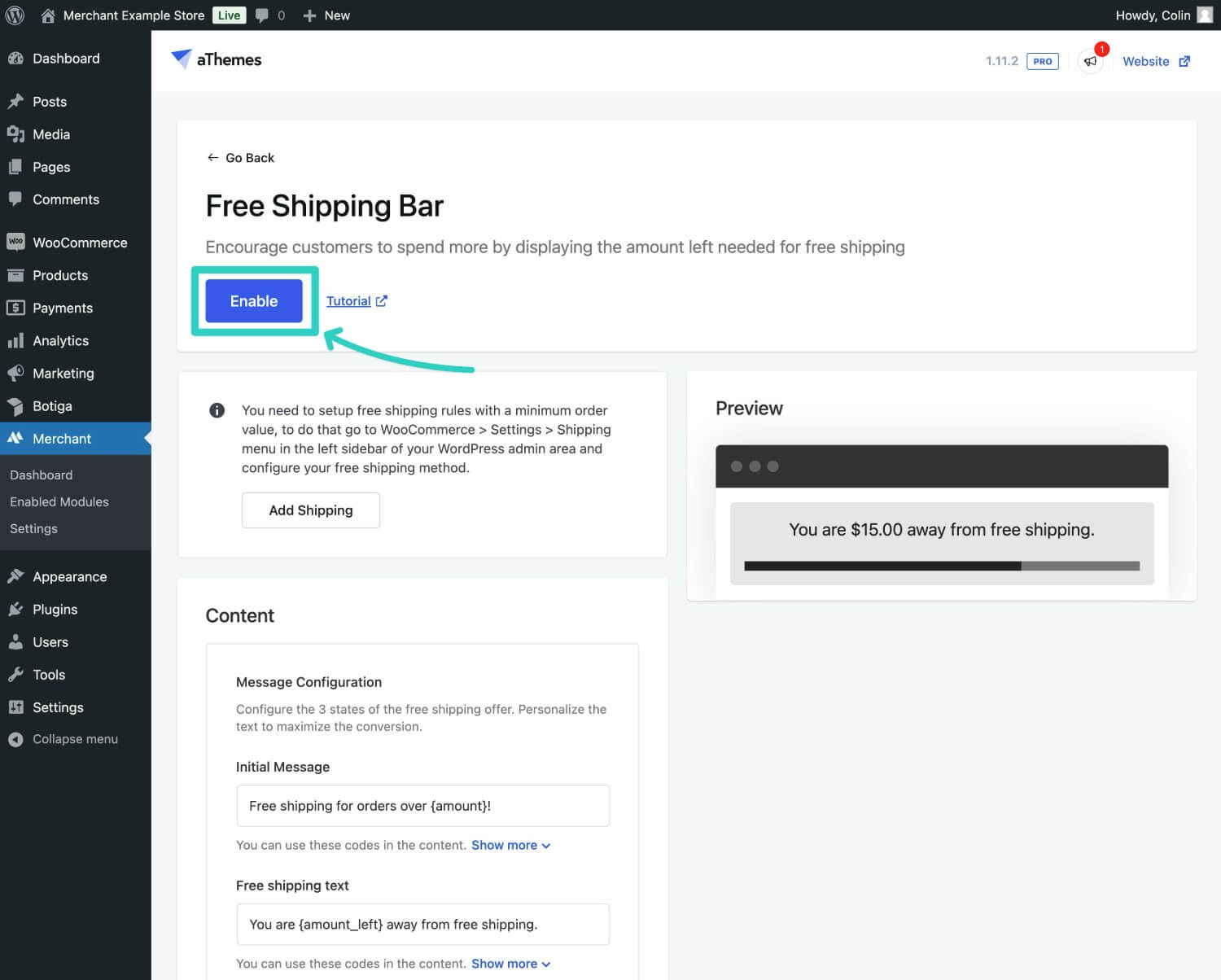
Task: Click the Botiga theme icon
Action: tap(15, 405)
